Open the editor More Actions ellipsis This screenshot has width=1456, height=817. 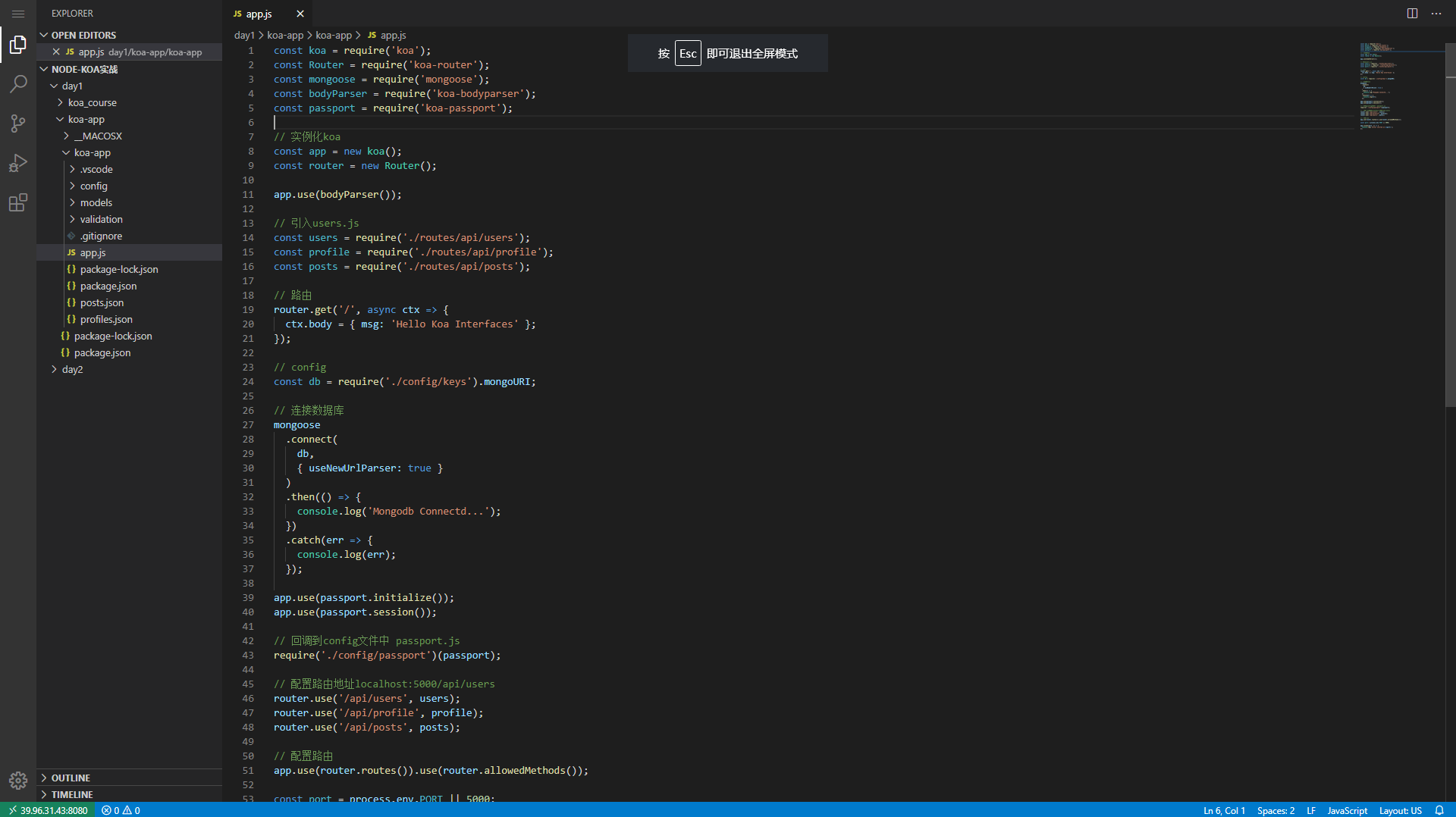[x=1436, y=14]
